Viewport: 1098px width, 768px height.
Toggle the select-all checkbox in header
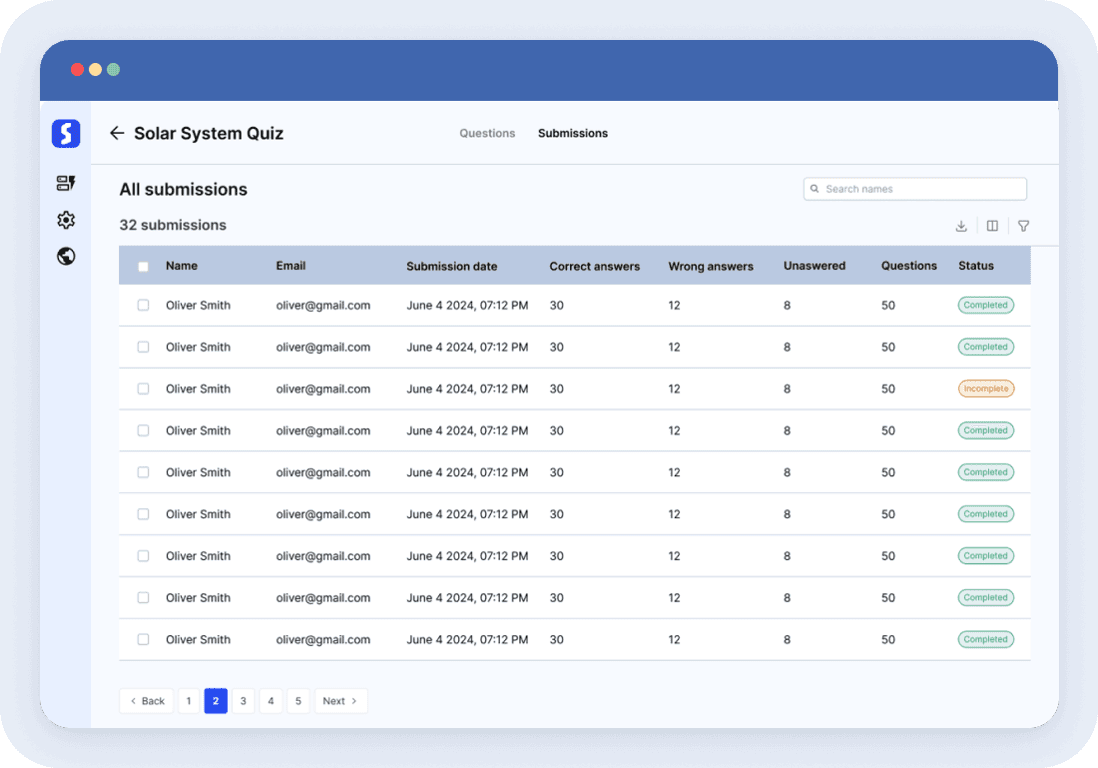[143, 267]
